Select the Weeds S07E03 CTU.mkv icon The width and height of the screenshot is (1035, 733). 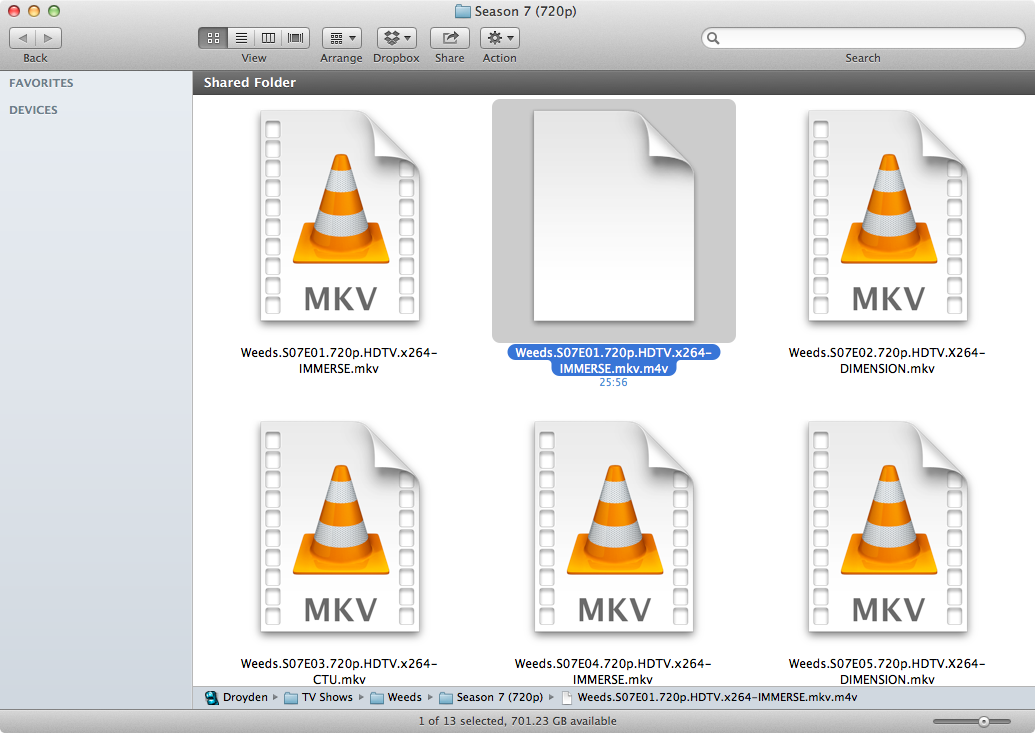coord(340,527)
